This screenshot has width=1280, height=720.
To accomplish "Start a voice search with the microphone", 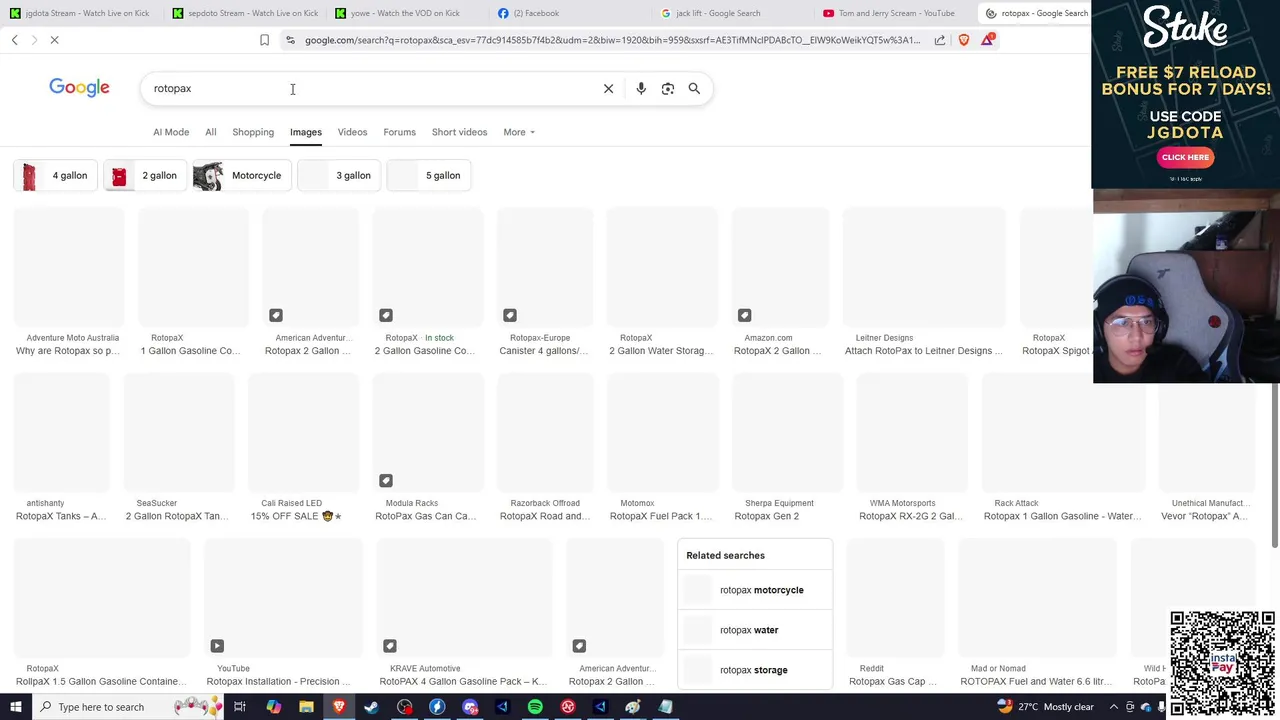I will click(x=641, y=88).
